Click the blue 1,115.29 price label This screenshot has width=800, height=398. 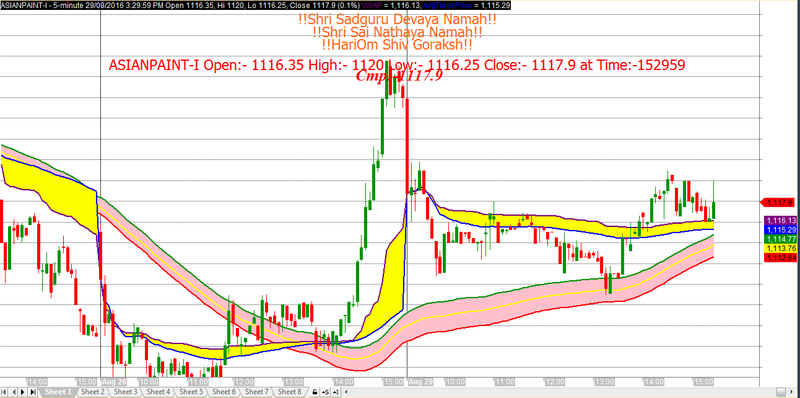coord(780,230)
